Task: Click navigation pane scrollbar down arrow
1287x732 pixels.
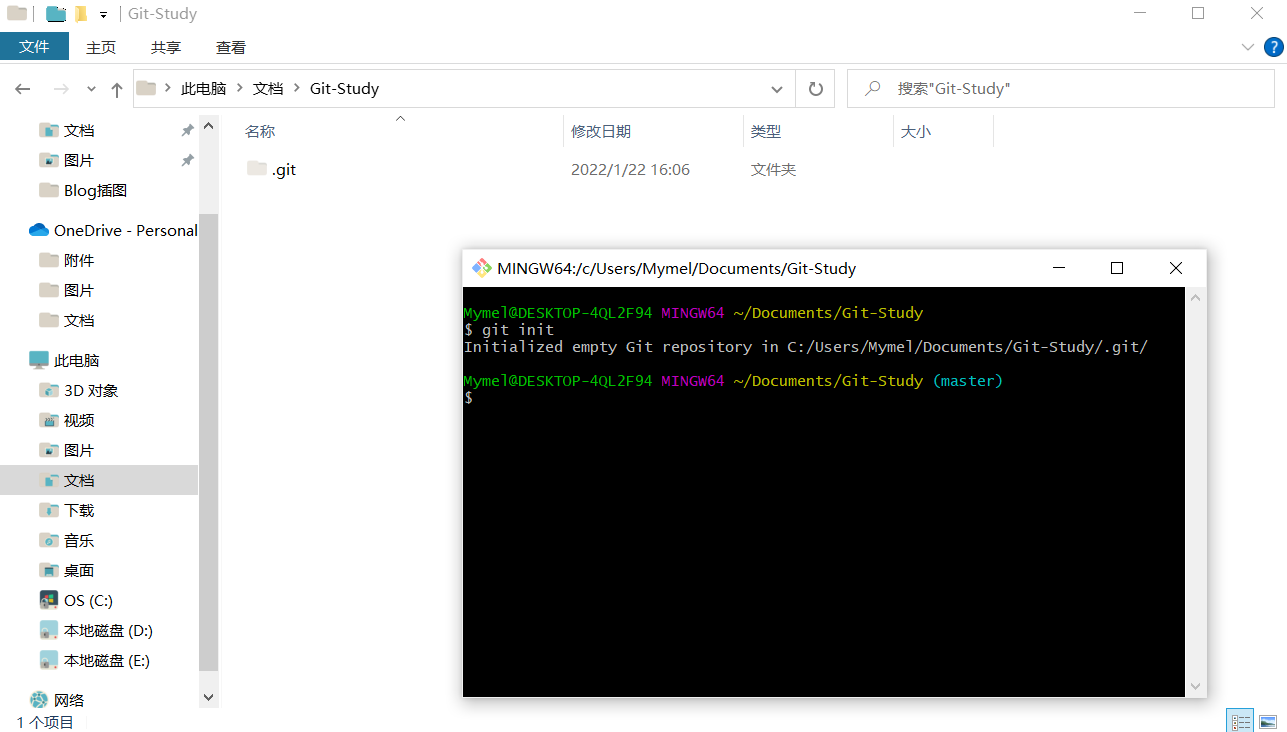Action: point(208,698)
